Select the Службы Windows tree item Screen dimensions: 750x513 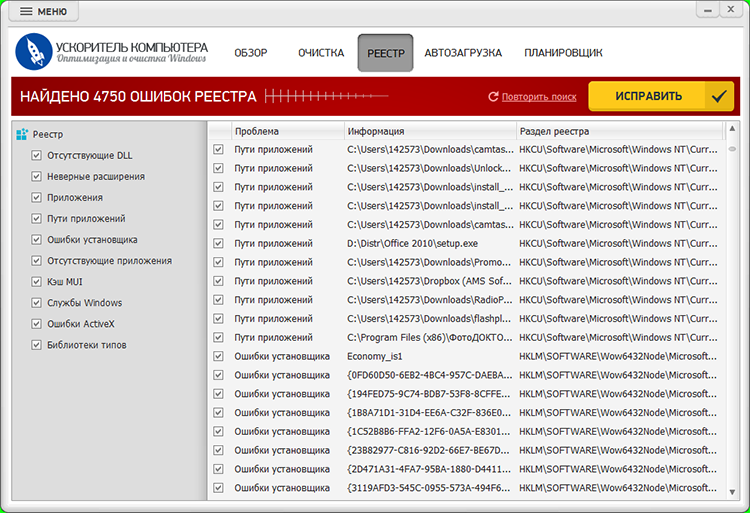[x=84, y=303]
